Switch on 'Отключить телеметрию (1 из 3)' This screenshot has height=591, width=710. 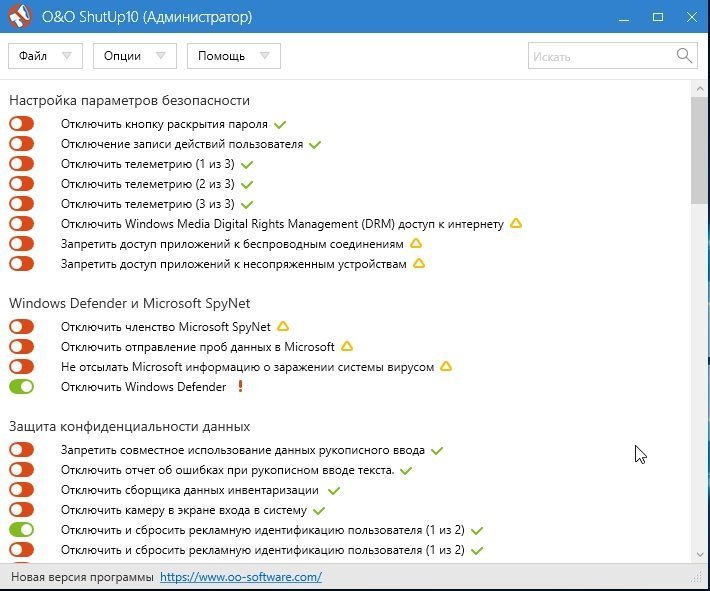(x=21, y=163)
